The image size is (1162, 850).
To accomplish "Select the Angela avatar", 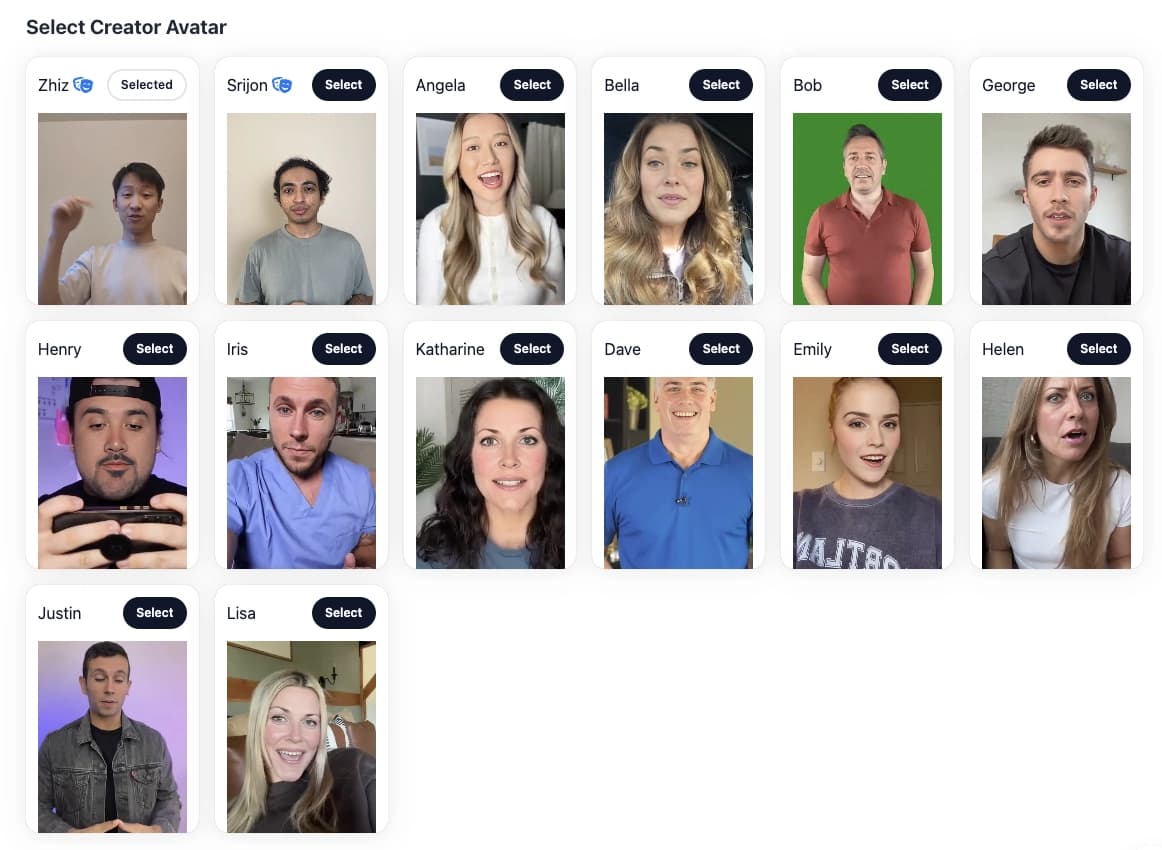I will [x=532, y=84].
